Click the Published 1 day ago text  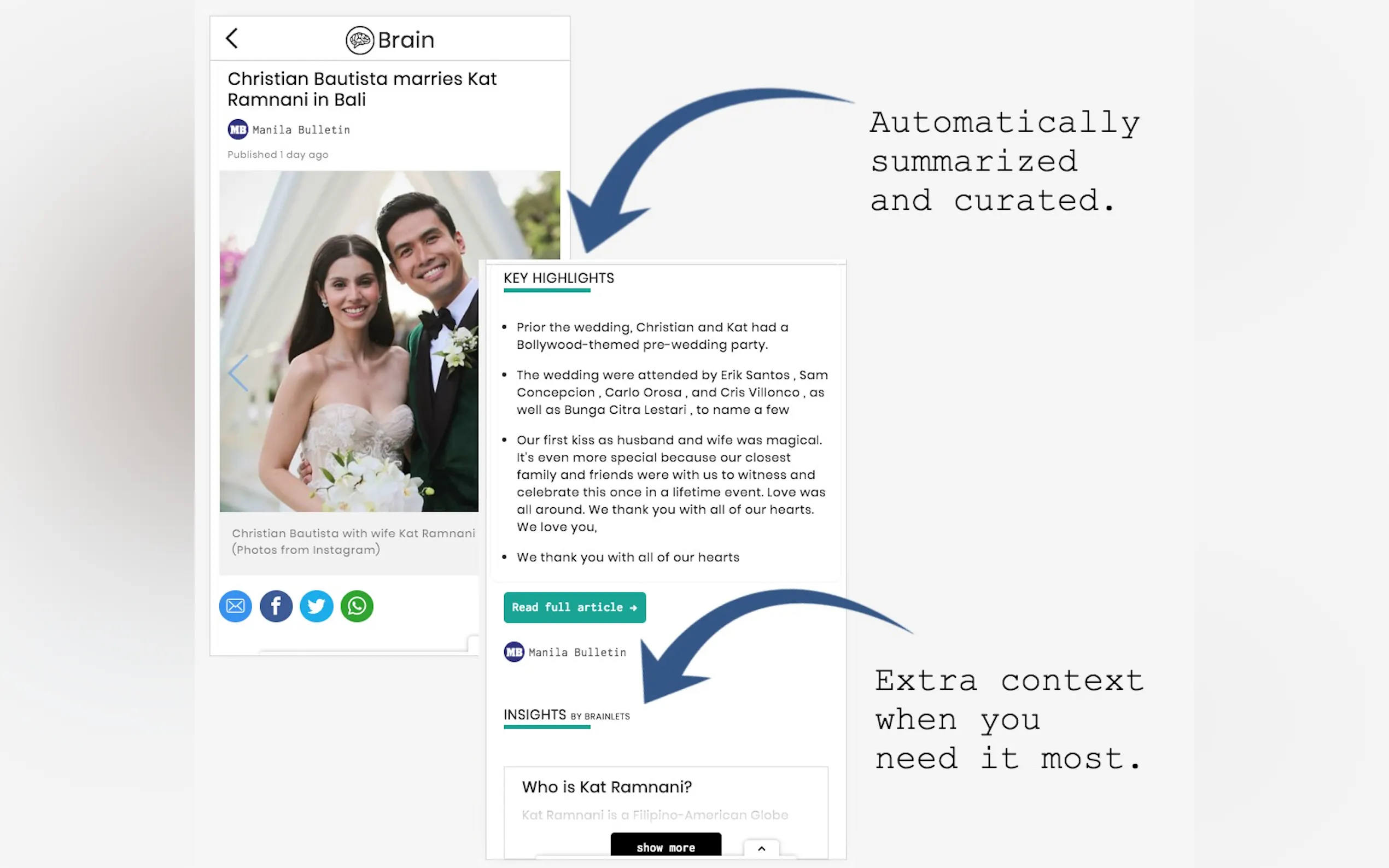278,155
